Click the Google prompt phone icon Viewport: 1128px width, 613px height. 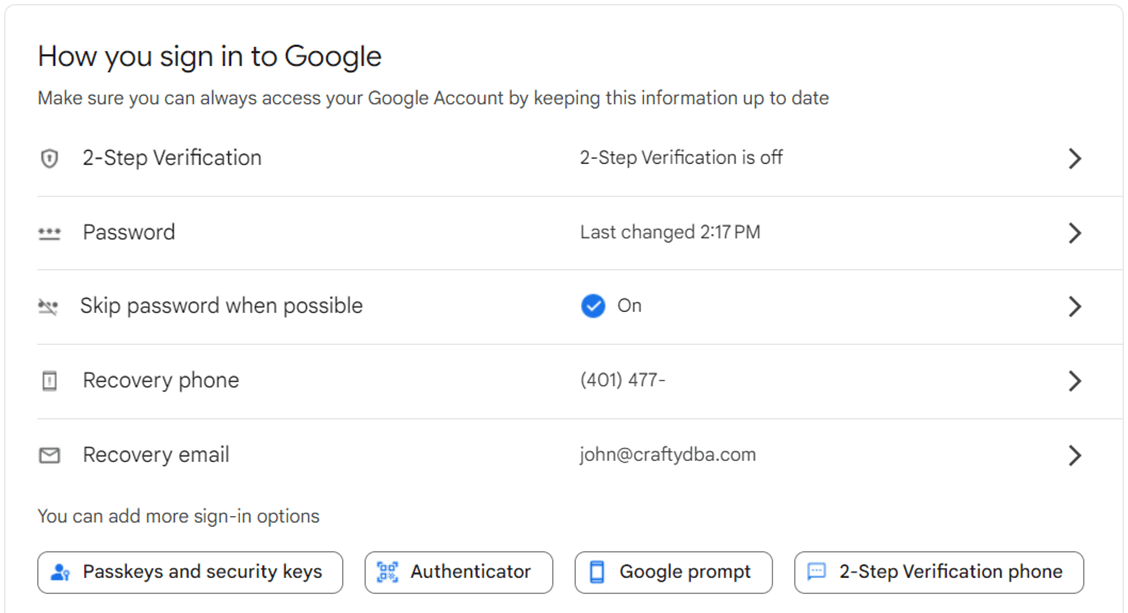coord(597,573)
